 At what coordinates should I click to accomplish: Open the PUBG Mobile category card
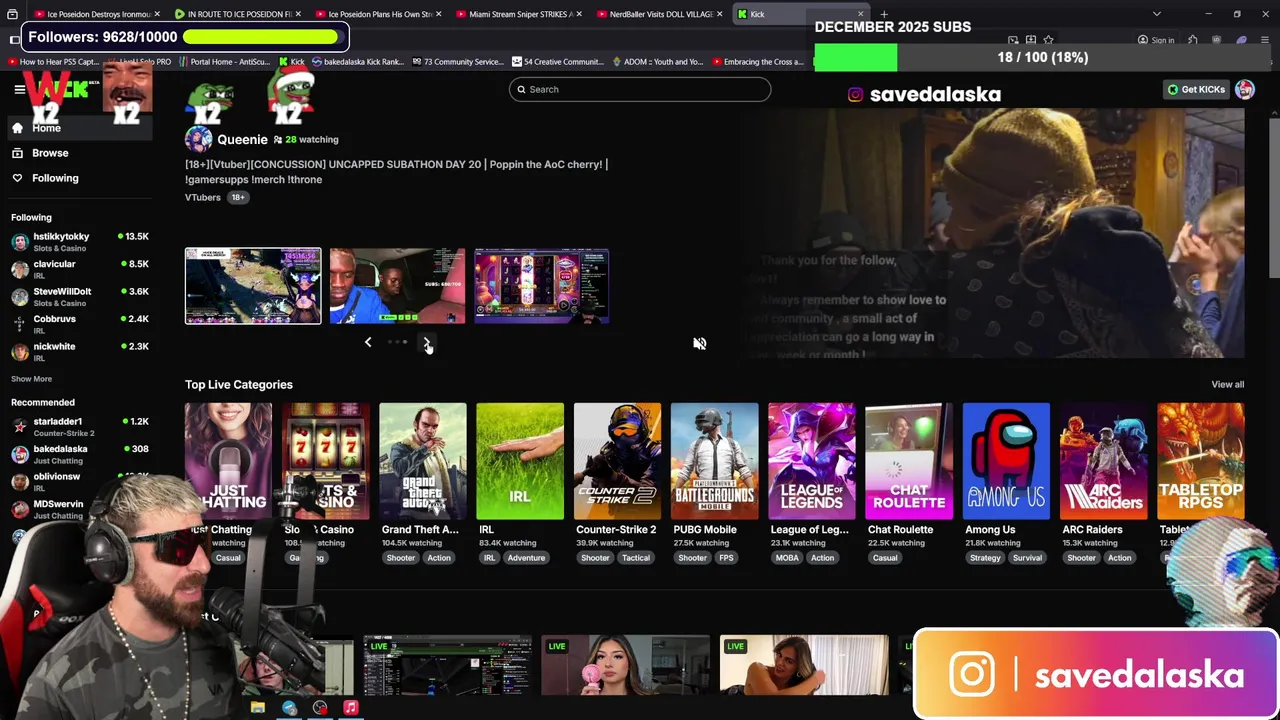point(714,461)
